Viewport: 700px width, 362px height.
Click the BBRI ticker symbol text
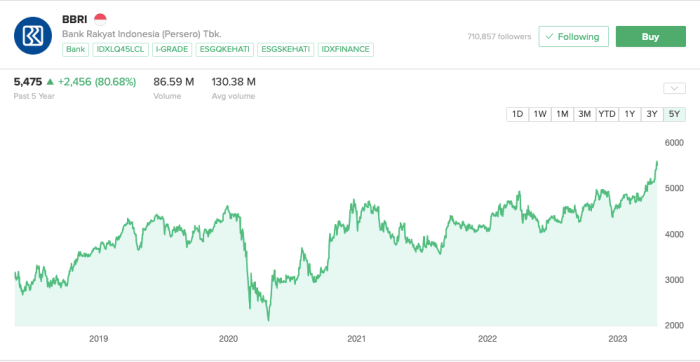tap(75, 20)
